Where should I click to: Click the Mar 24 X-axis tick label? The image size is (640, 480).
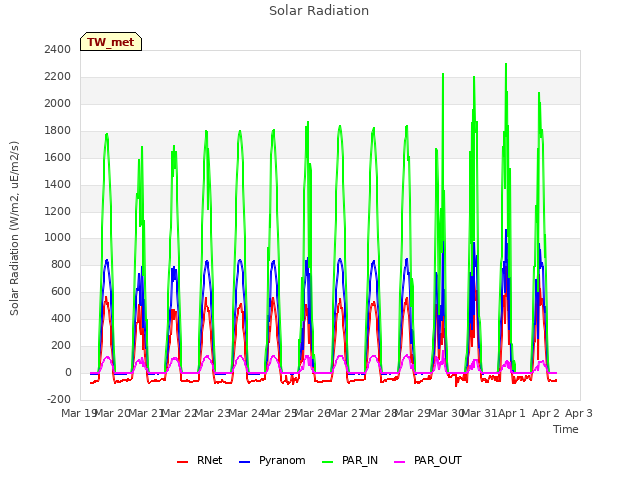(247, 413)
